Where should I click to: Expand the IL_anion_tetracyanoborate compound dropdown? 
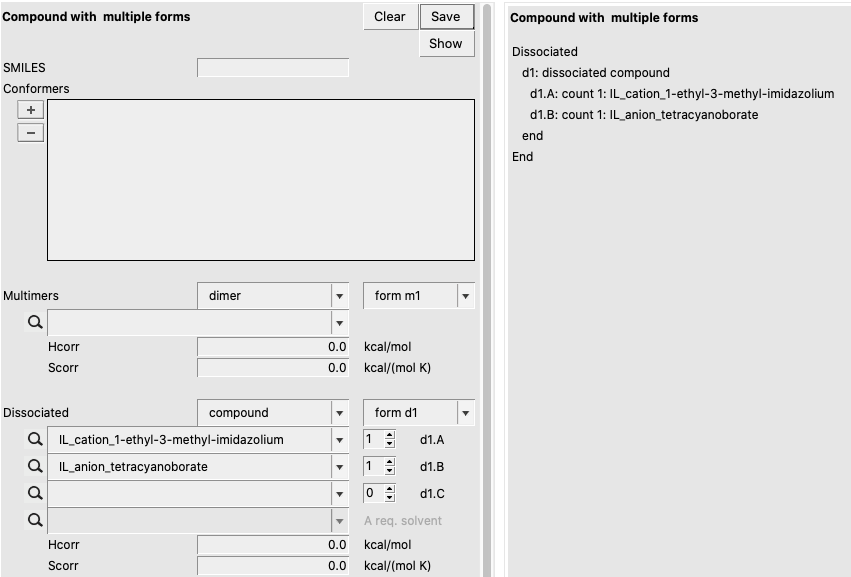[339, 466]
